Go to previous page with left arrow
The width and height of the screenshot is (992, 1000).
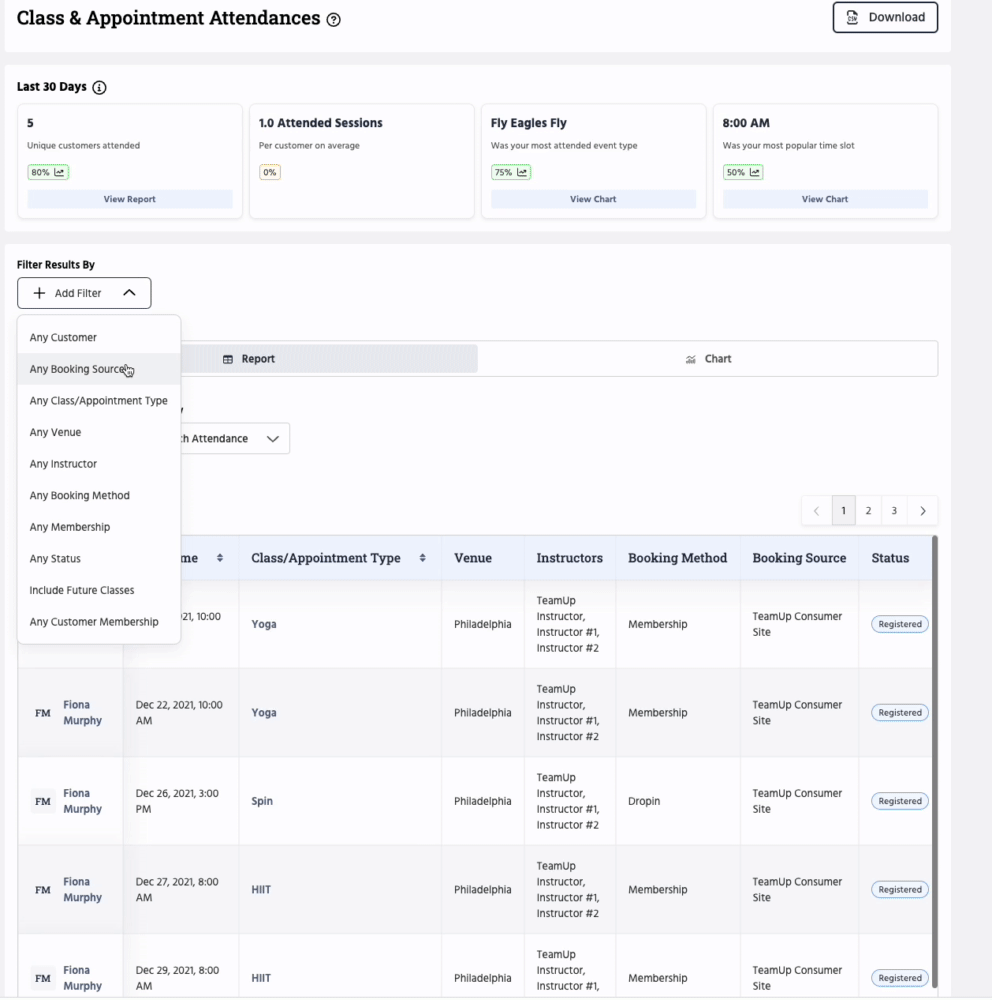816,511
